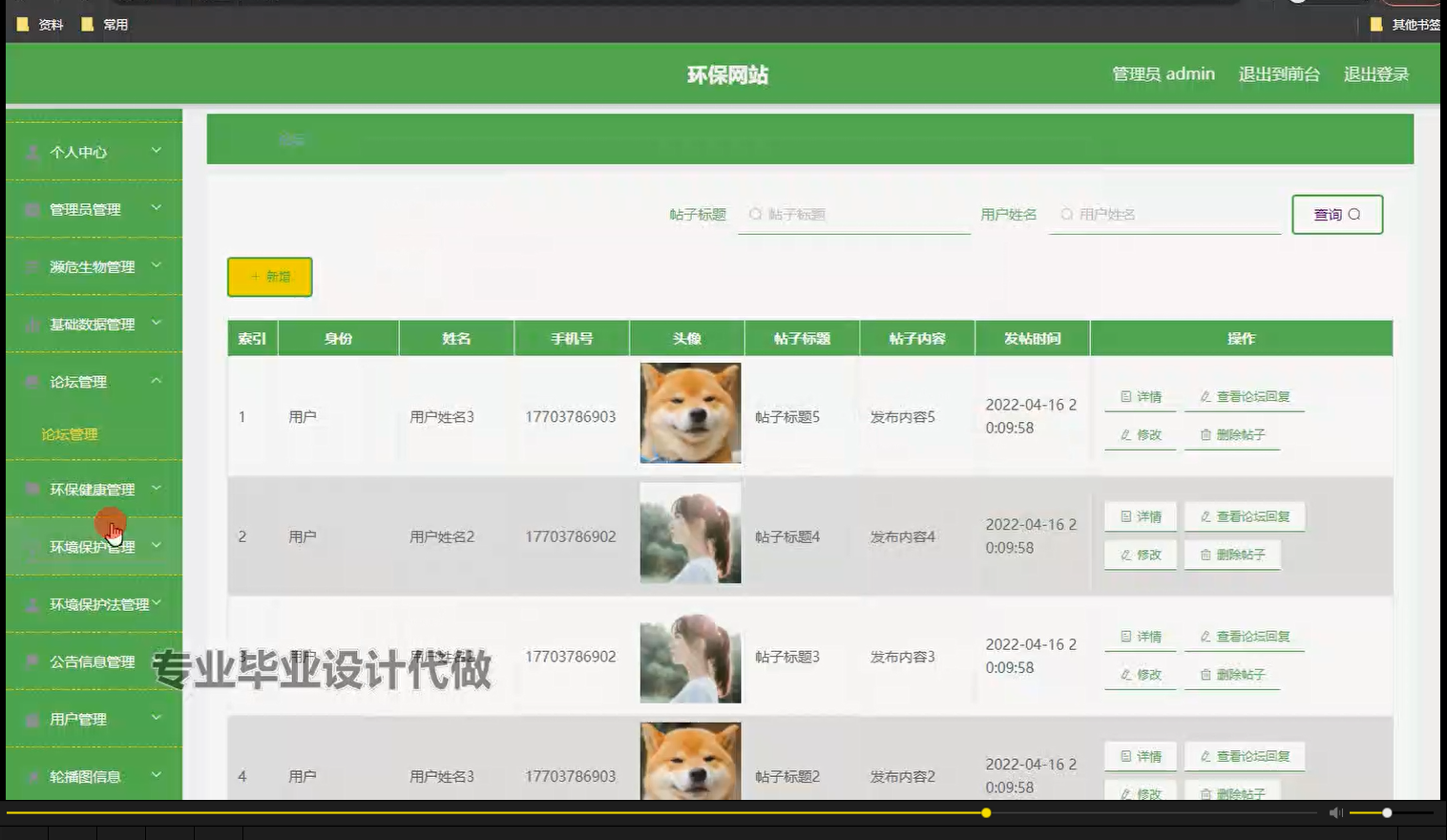Image resolution: width=1447 pixels, height=840 pixels.
Task: Click the 查看论坛回复 link in row 3
Action: pyautogui.click(x=1245, y=636)
